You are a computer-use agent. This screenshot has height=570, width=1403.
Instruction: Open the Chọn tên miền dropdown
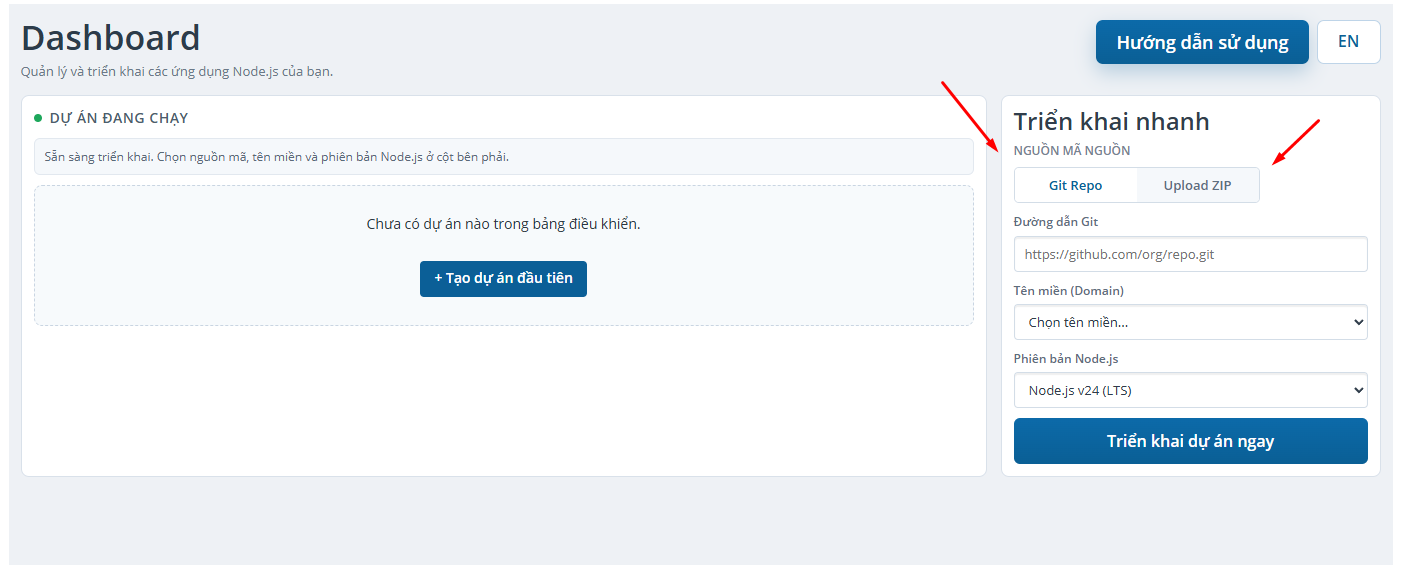click(1190, 322)
